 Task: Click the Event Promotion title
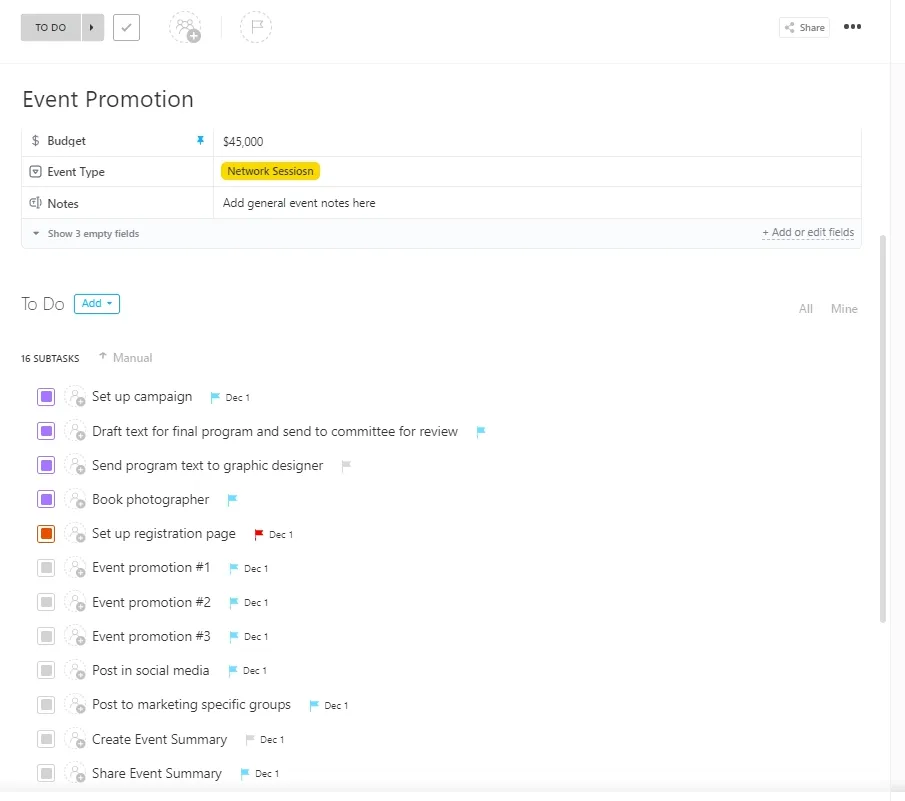pos(108,99)
